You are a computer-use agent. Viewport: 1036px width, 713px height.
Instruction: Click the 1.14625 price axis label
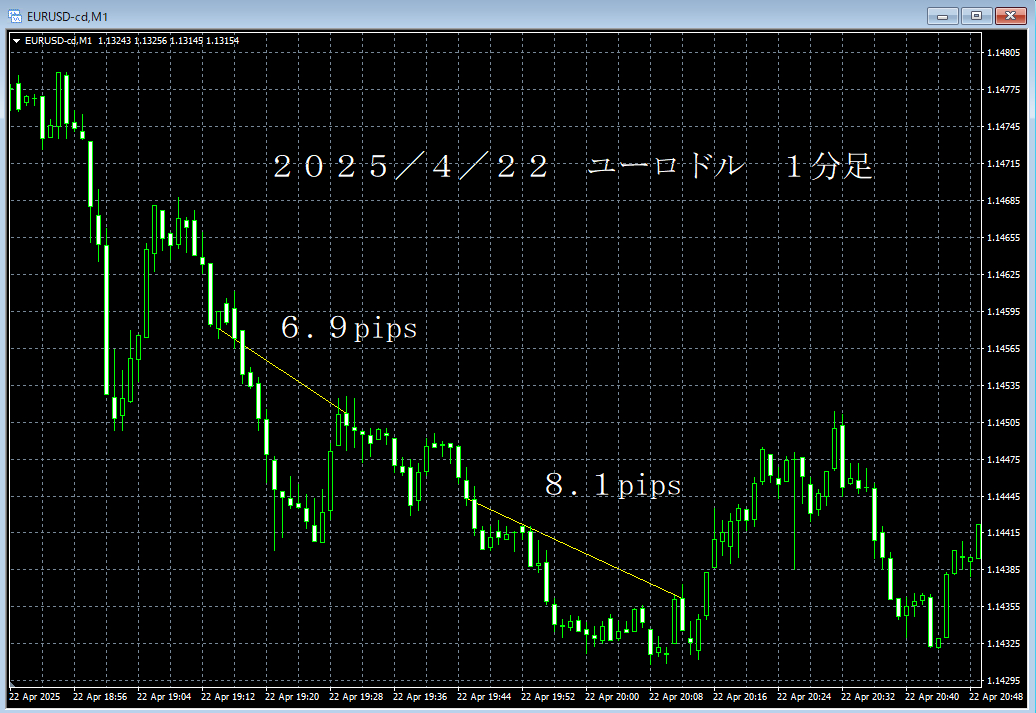click(x=1003, y=275)
